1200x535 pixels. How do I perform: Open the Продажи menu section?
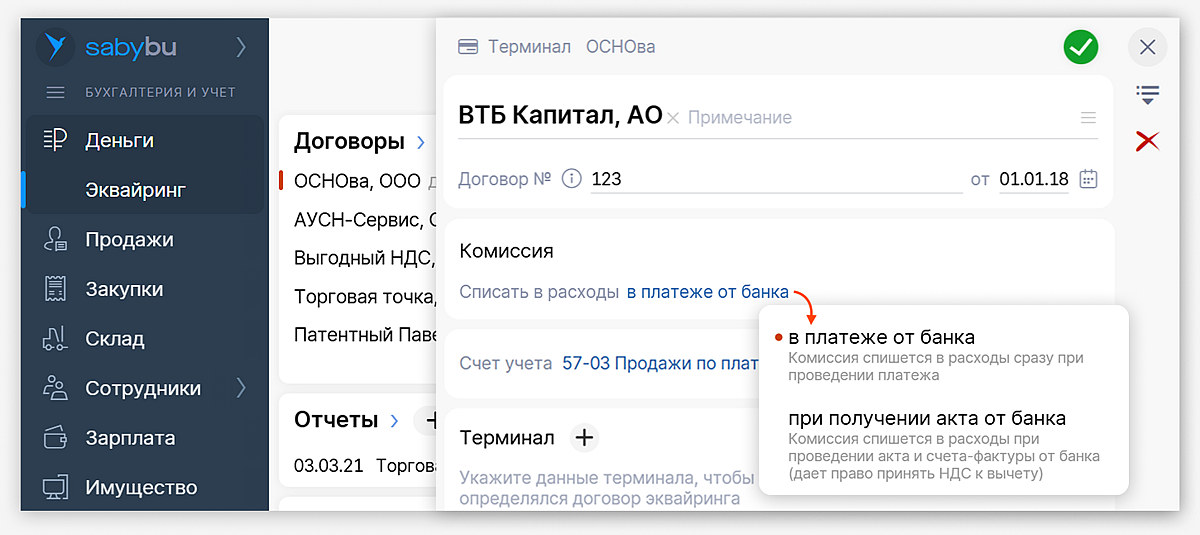(129, 239)
